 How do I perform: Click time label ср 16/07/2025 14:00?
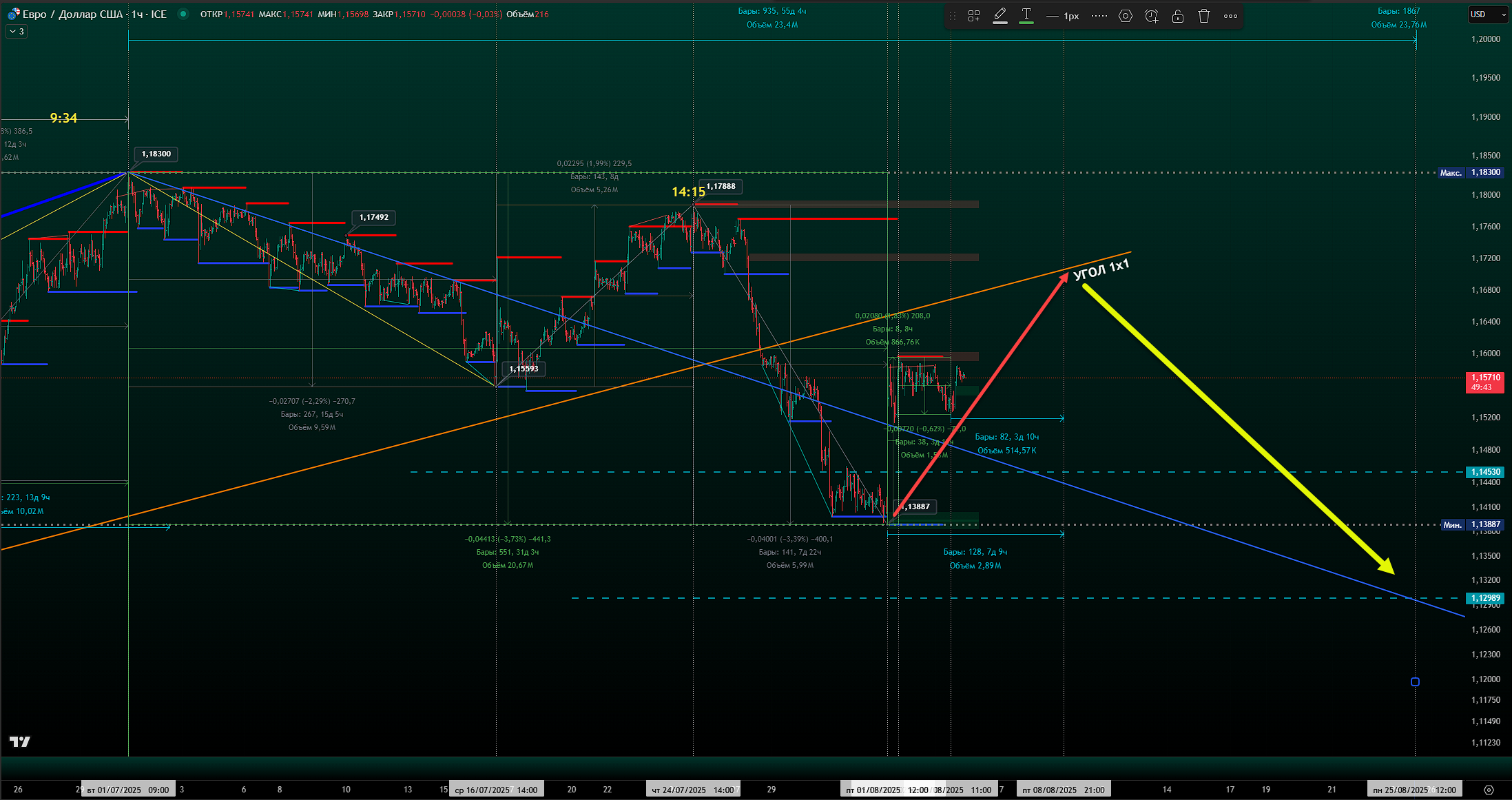coord(496,790)
